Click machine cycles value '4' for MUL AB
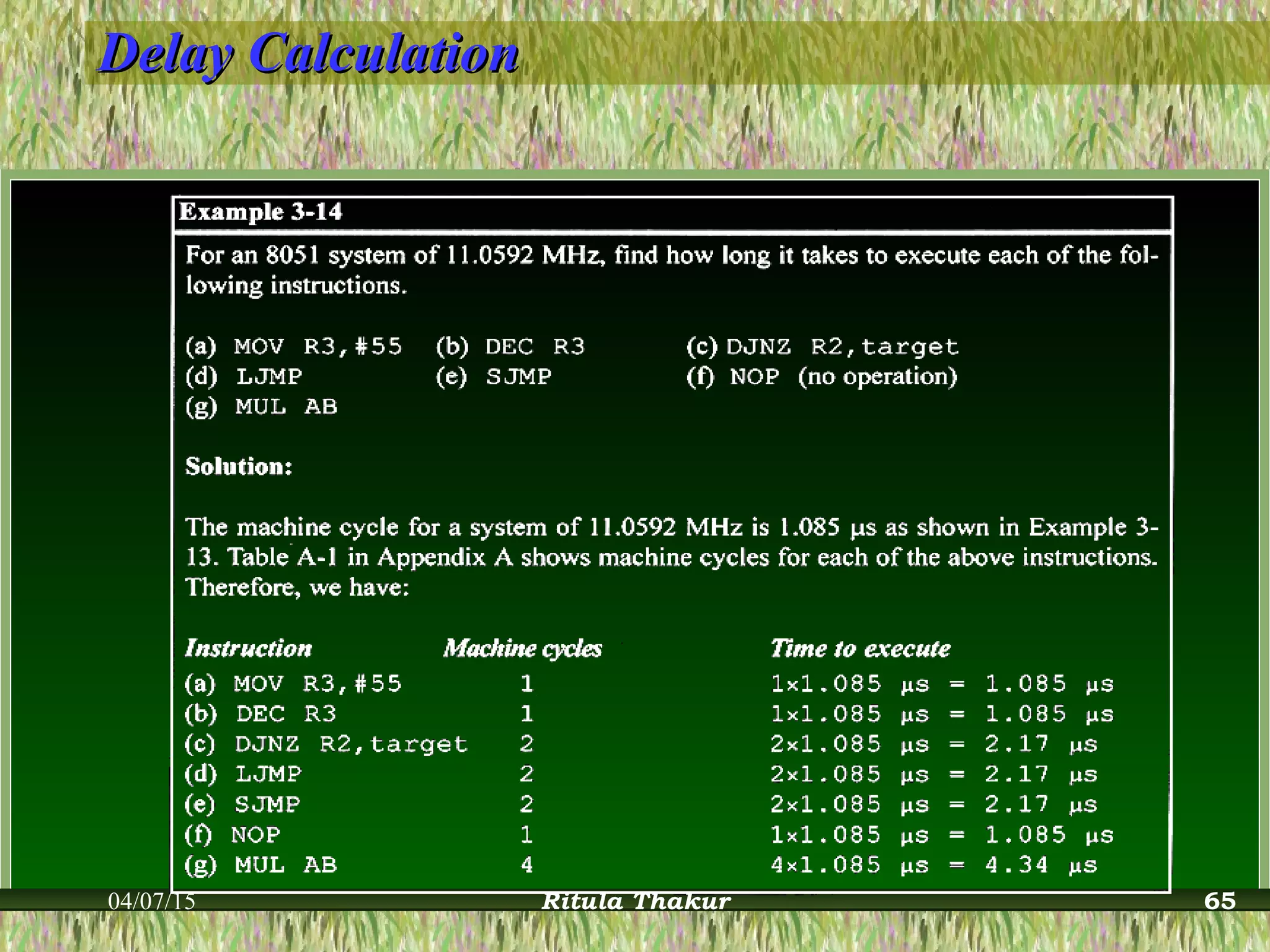Screen dimensions: 1270x952 click(x=526, y=865)
